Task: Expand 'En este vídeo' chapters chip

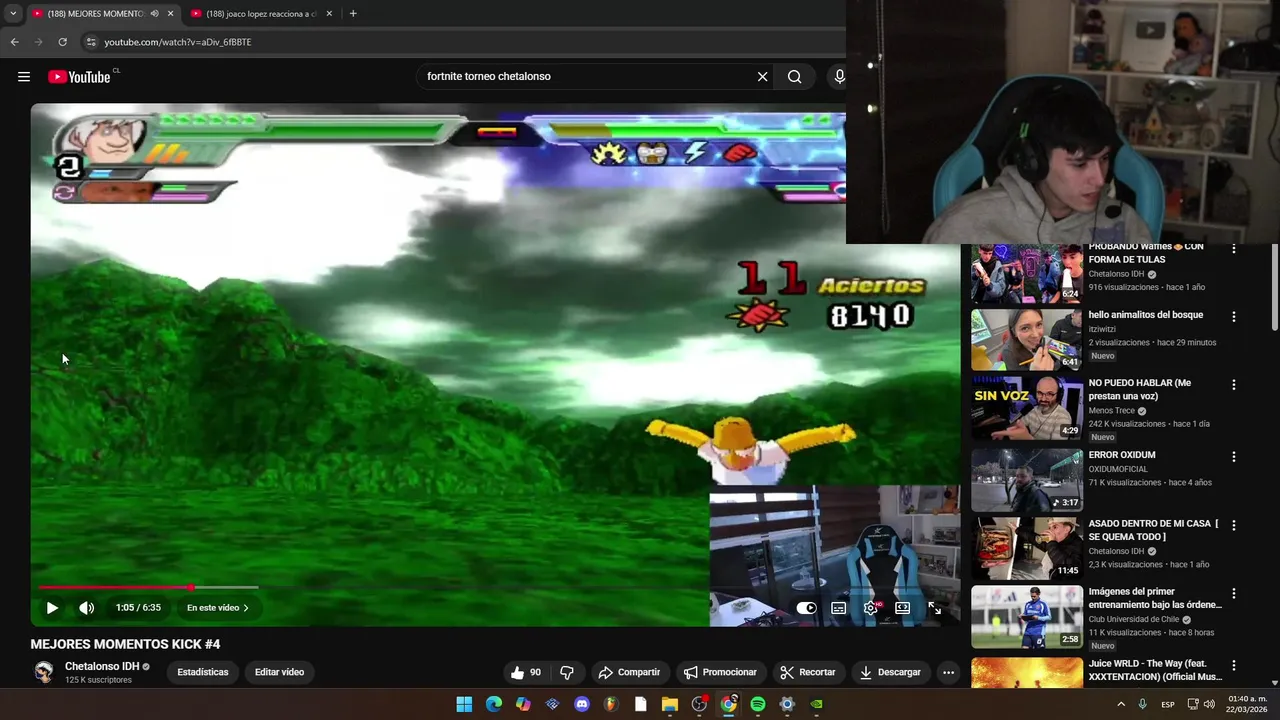Action: click(x=218, y=608)
